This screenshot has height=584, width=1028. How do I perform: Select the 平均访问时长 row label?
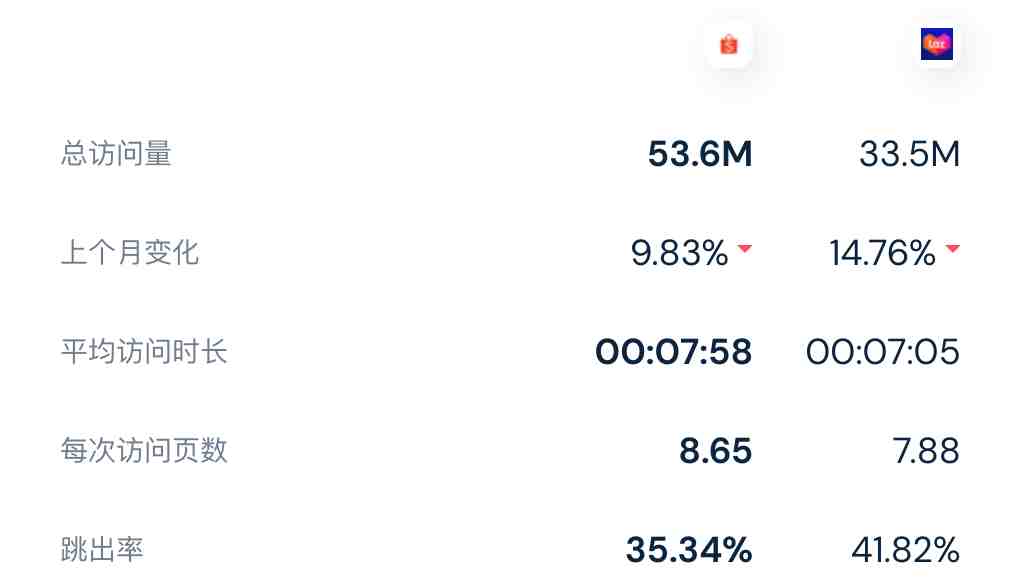(144, 351)
